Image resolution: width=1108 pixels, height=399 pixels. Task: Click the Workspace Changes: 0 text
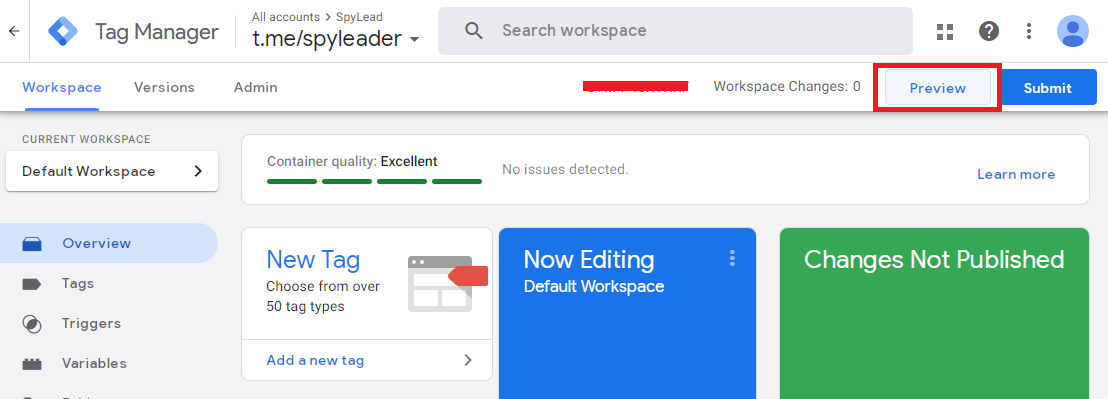pos(787,87)
